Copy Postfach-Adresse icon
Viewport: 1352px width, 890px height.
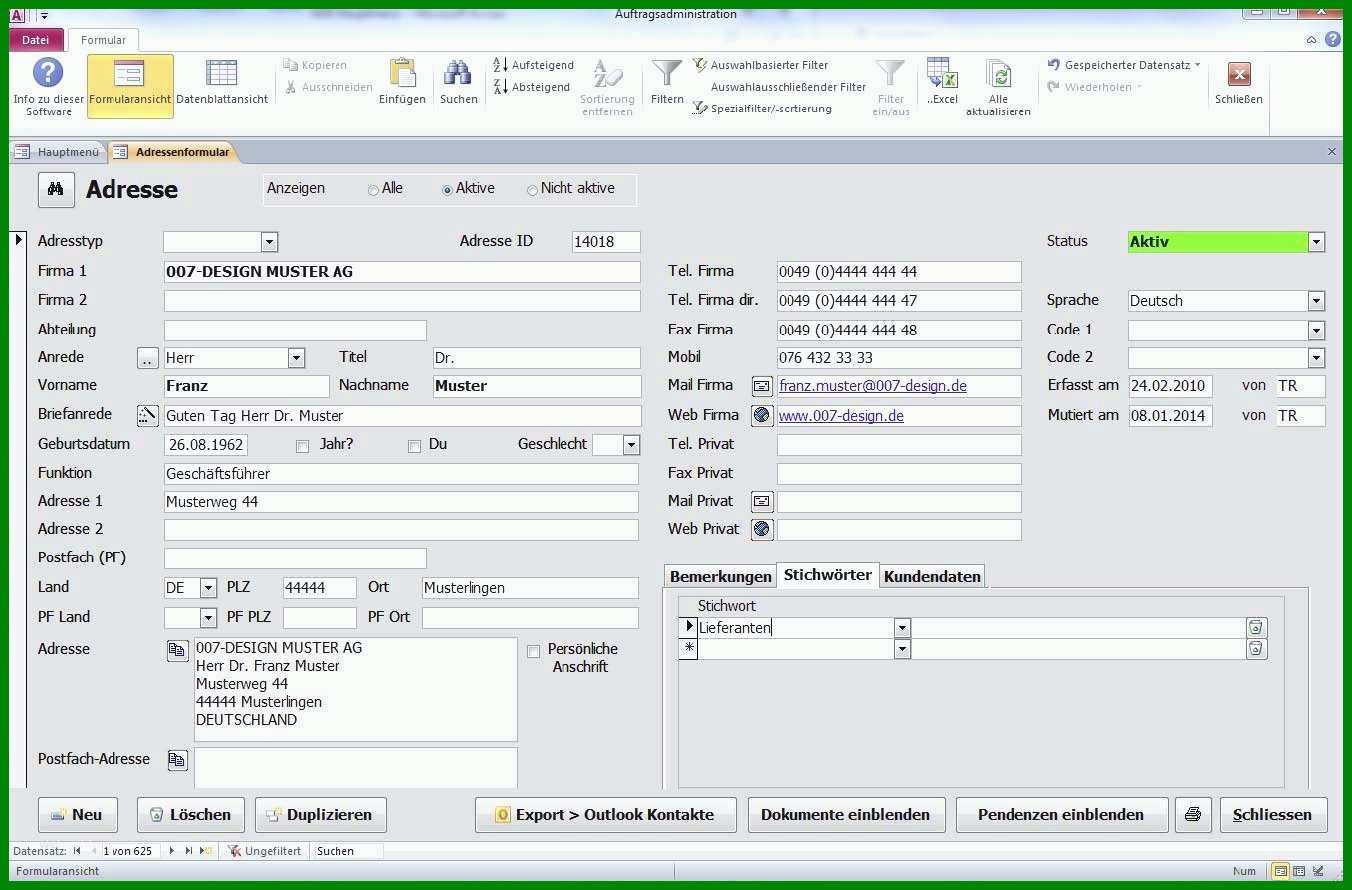pos(177,760)
